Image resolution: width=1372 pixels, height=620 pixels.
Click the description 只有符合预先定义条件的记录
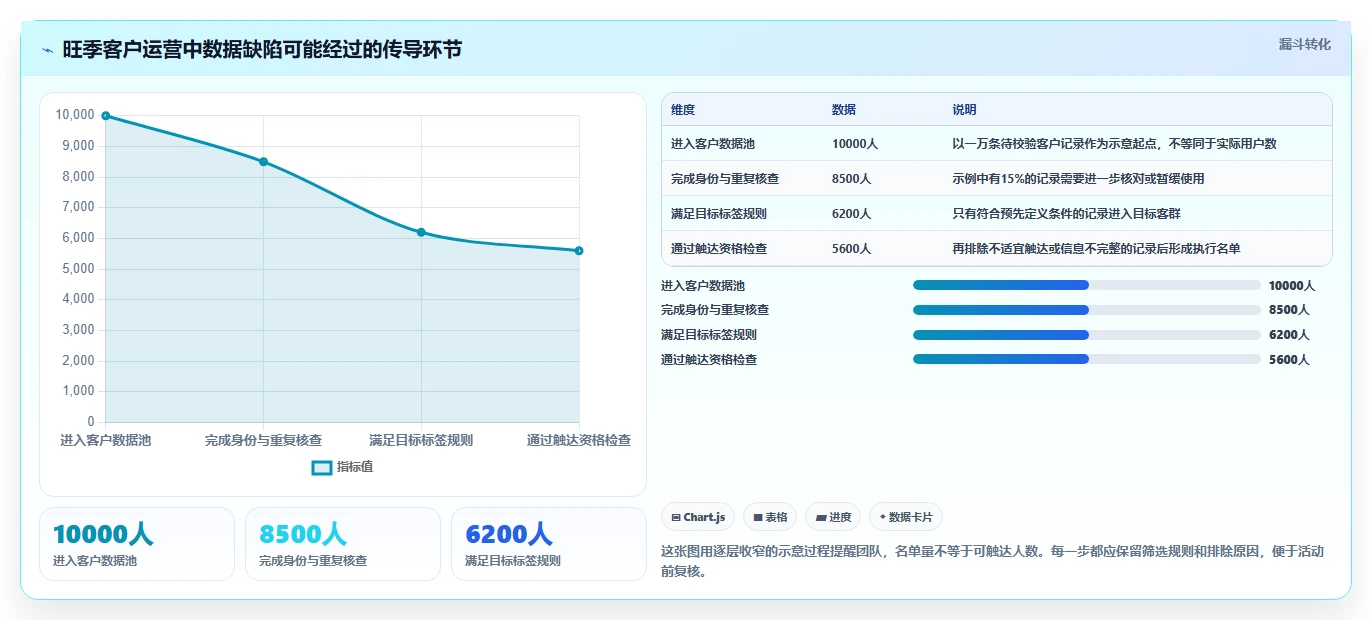pos(1066,214)
